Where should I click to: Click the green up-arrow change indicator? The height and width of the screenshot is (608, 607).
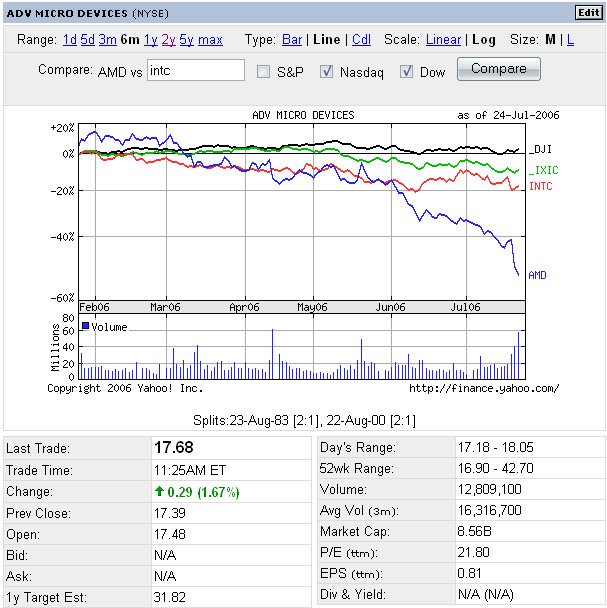tap(159, 491)
